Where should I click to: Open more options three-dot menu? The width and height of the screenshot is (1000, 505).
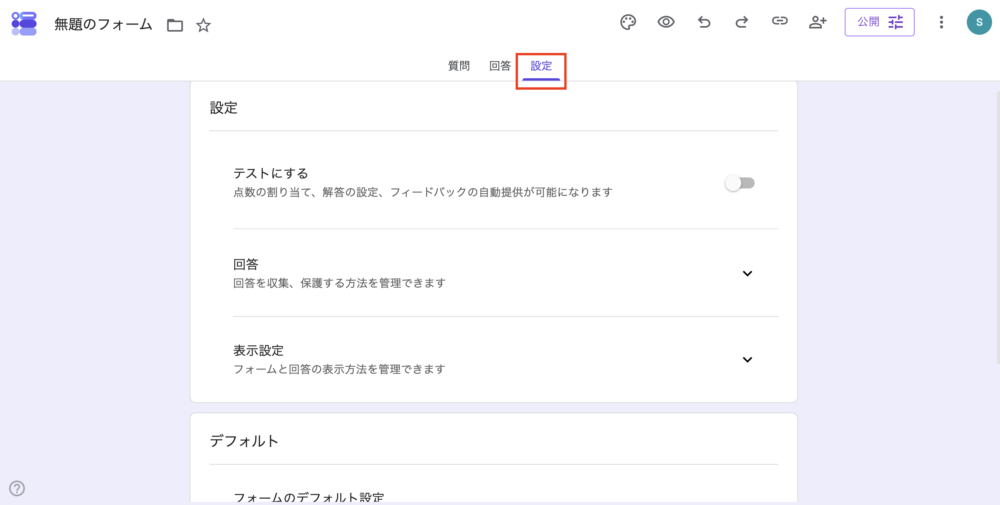click(941, 22)
